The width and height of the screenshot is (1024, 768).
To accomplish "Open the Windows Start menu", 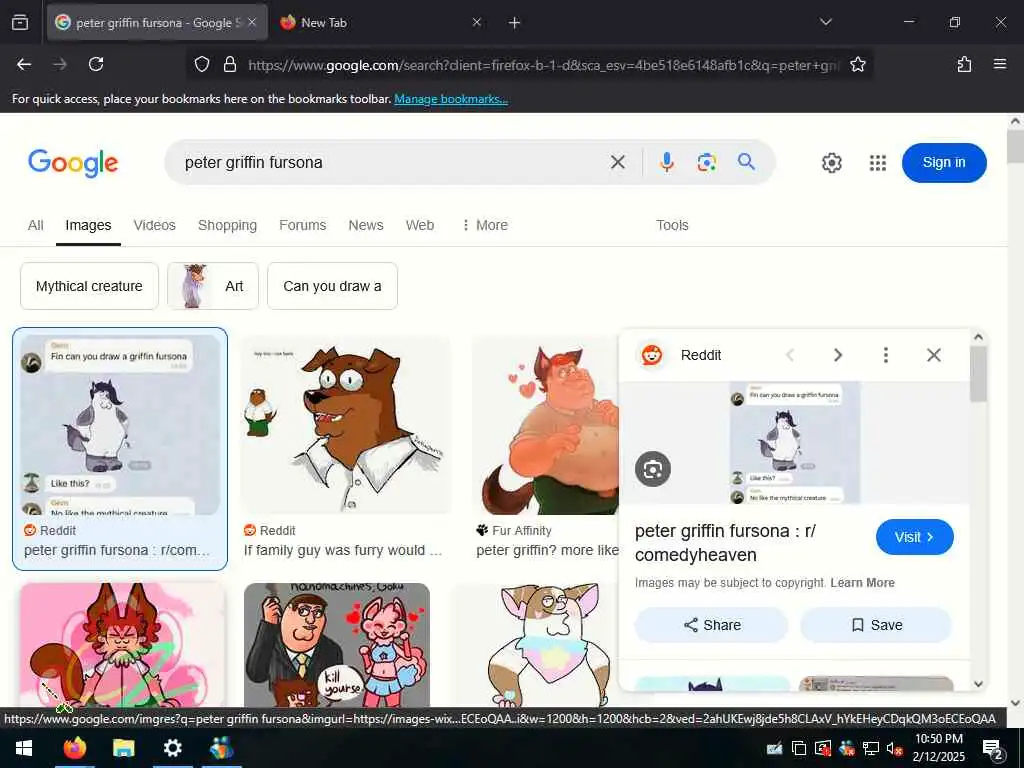I will (24, 748).
